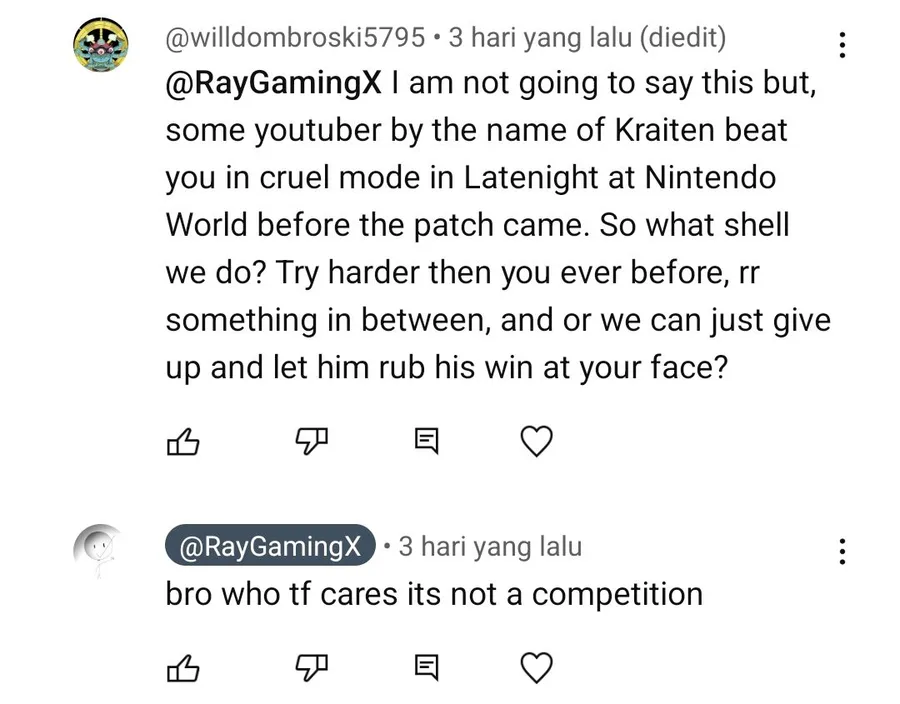This screenshot has width=900, height=704.
Task: Like willdombroski5795's comment with thumbs up
Action: click(x=183, y=442)
